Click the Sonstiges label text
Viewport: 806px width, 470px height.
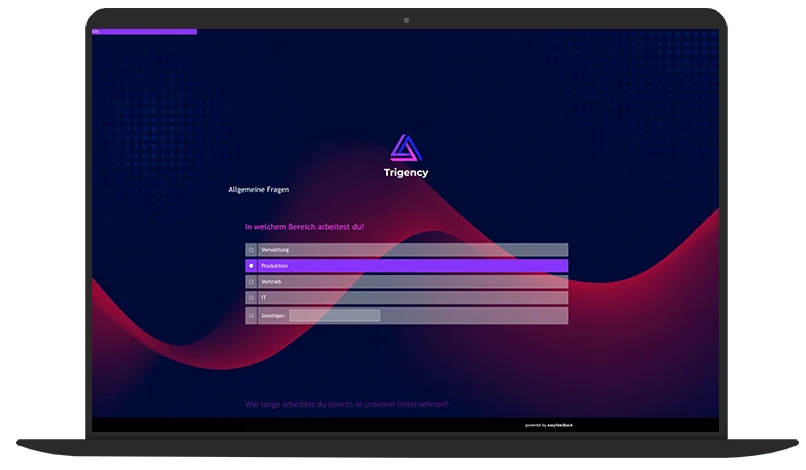tap(273, 315)
